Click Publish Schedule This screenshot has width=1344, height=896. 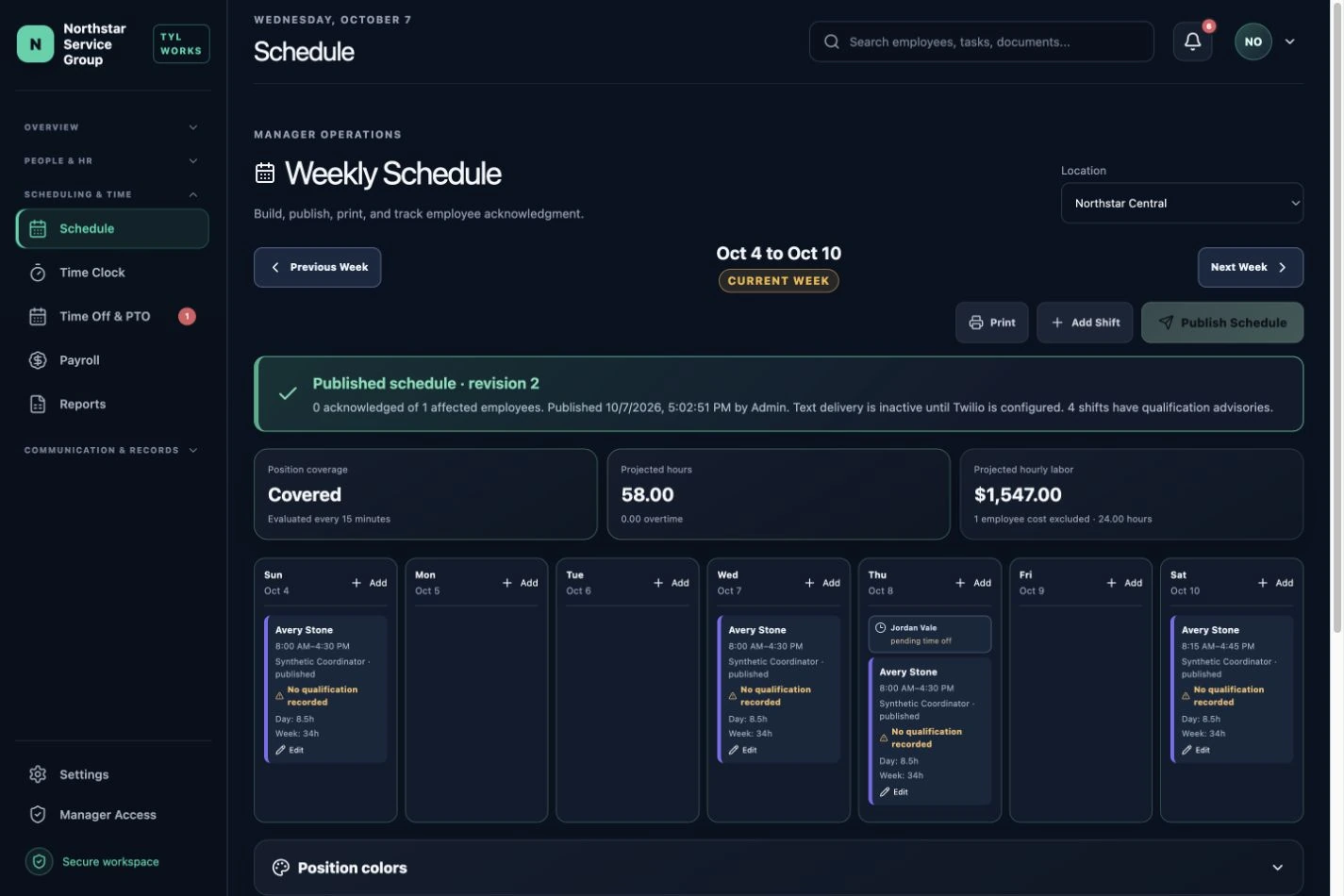pos(1222,323)
